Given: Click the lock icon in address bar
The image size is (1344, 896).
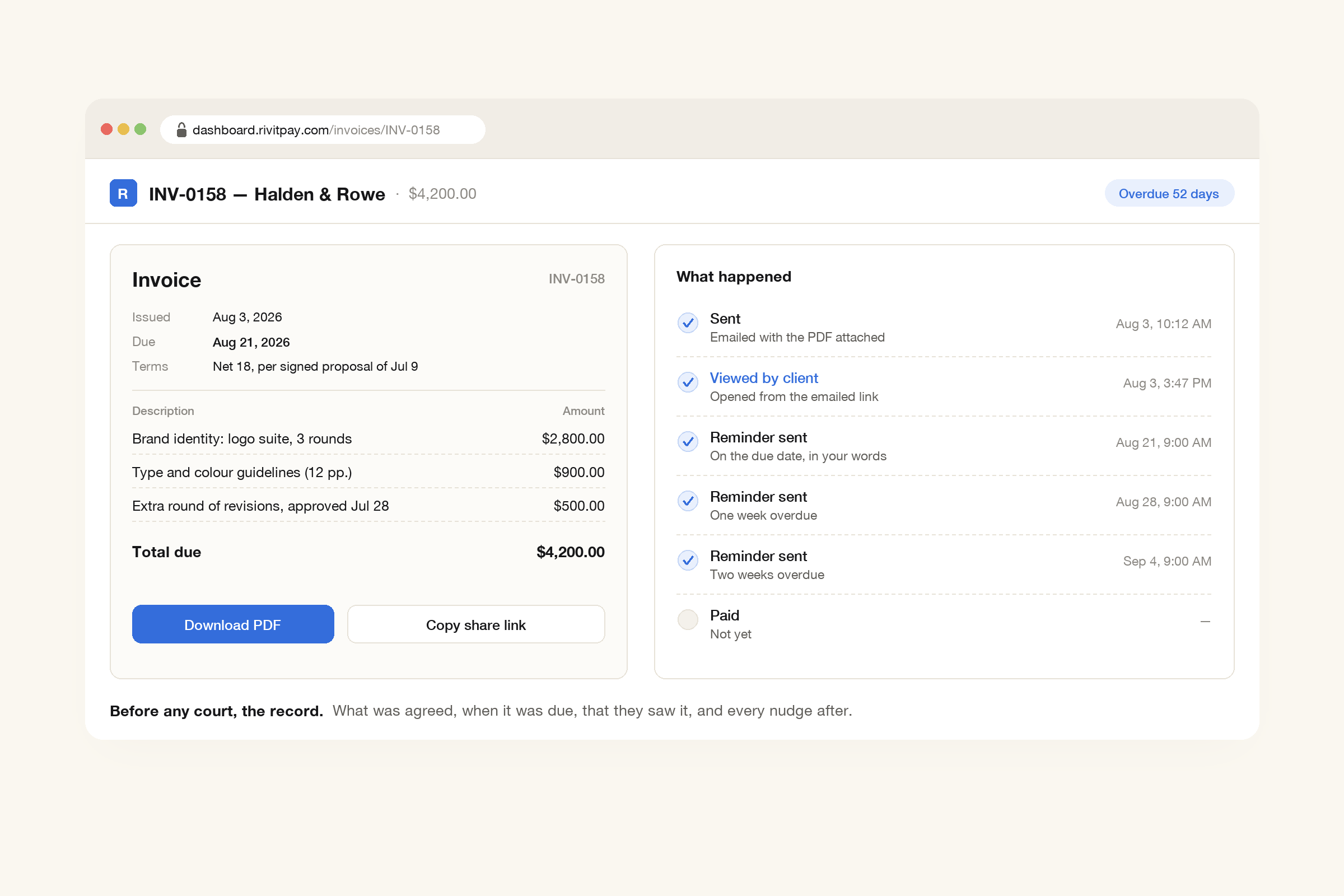Looking at the screenshot, I should [181, 130].
